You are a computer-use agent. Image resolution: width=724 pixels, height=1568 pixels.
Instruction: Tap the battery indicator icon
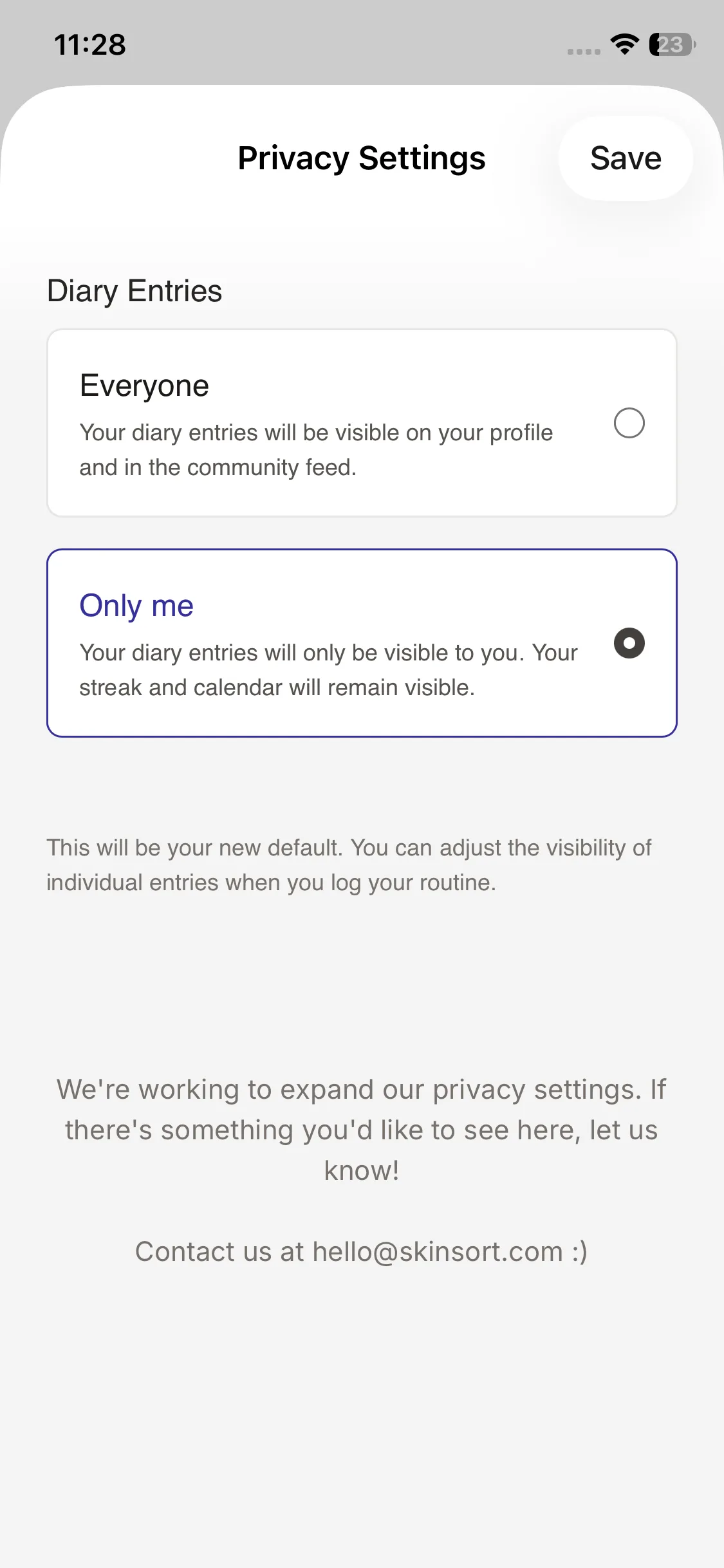(672, 44)
